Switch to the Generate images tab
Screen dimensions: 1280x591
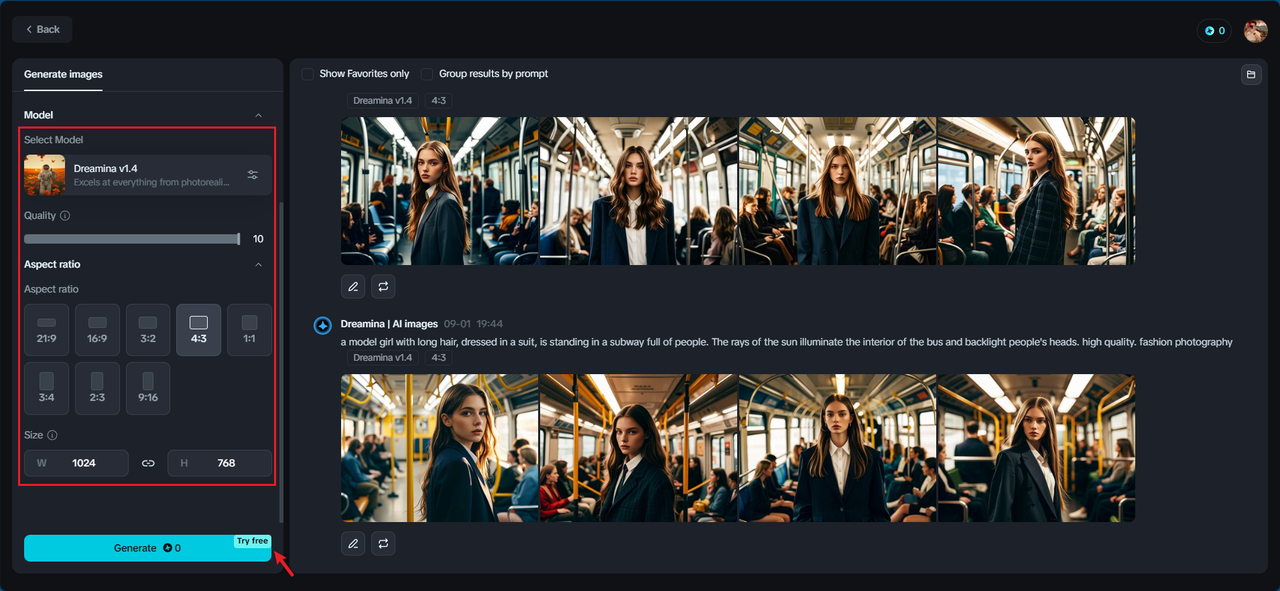(63, 74)
